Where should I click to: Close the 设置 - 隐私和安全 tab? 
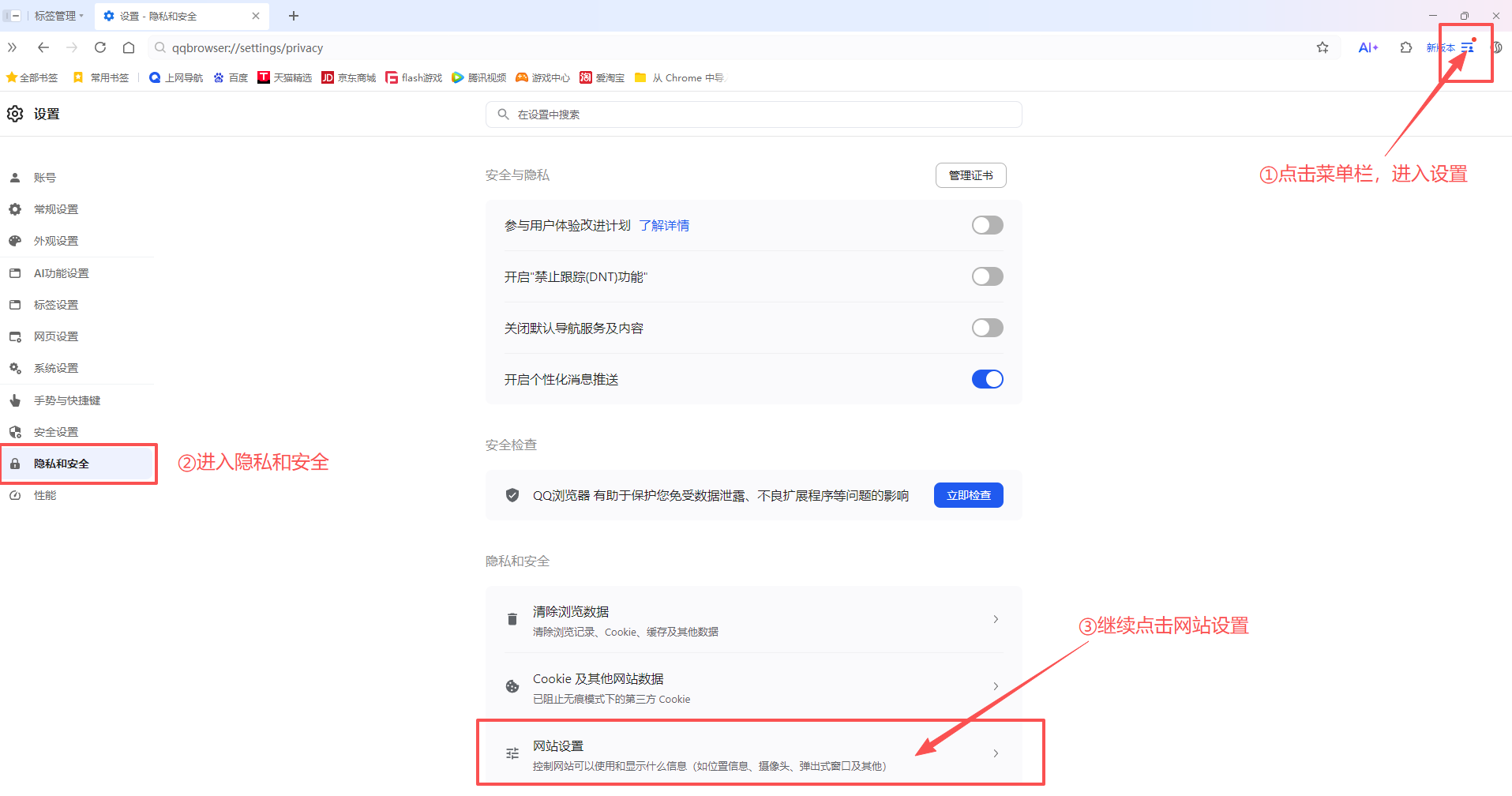click(256, 16)
